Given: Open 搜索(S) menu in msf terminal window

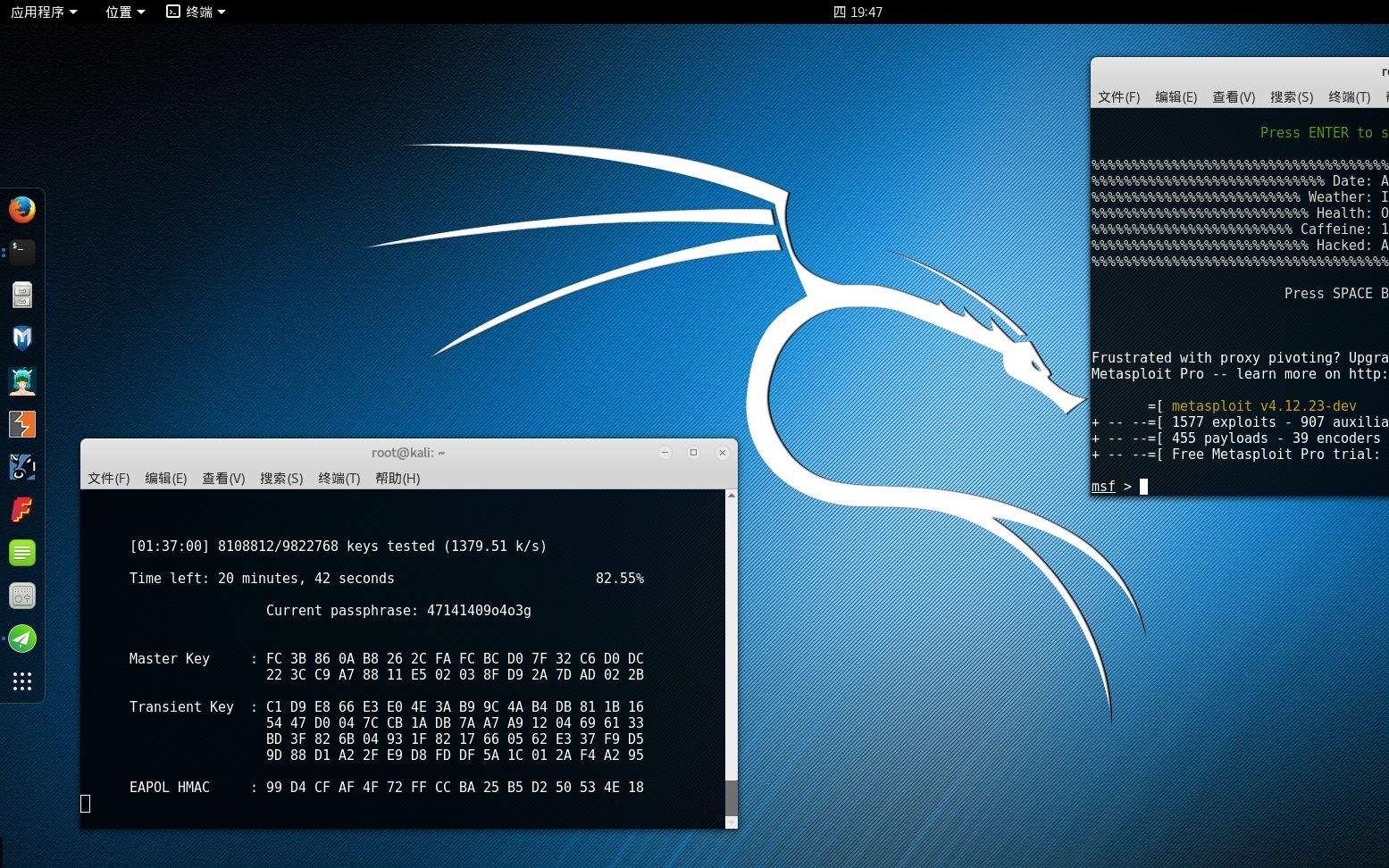Looking at the screenshot, I should point(1292,97).
